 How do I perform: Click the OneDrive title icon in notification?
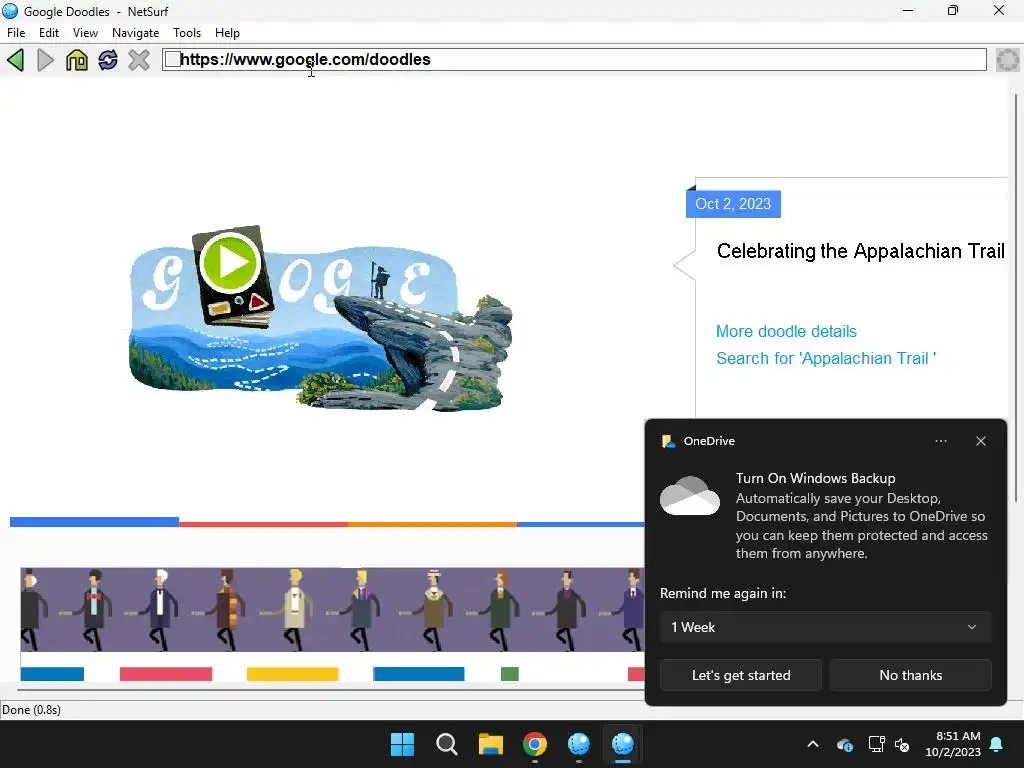[668, 441]
